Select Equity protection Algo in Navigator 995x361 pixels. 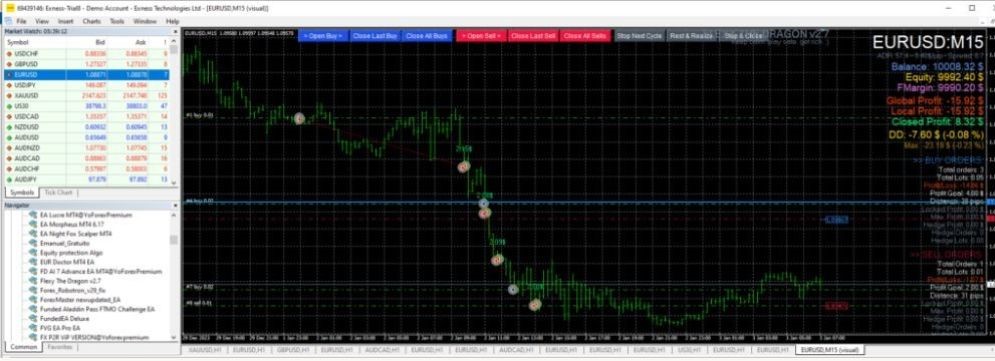click(x=70, y=253)
